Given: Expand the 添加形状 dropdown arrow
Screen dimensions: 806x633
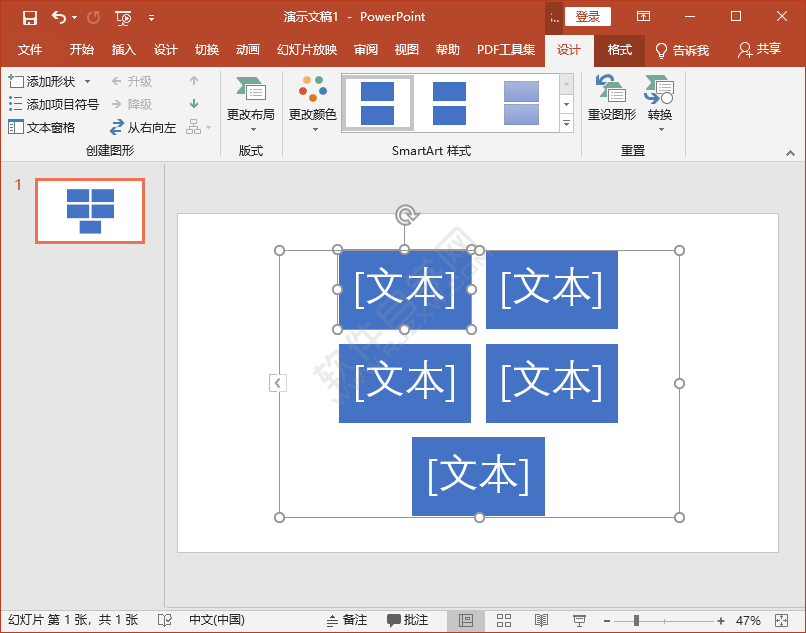Looking at the screenshot, I should click(x=87, y=82).
